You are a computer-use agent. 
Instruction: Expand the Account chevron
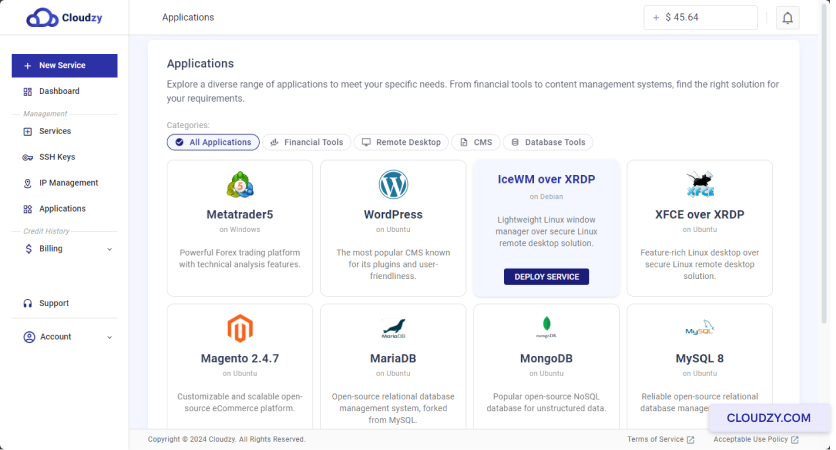(x=110, y=337)
